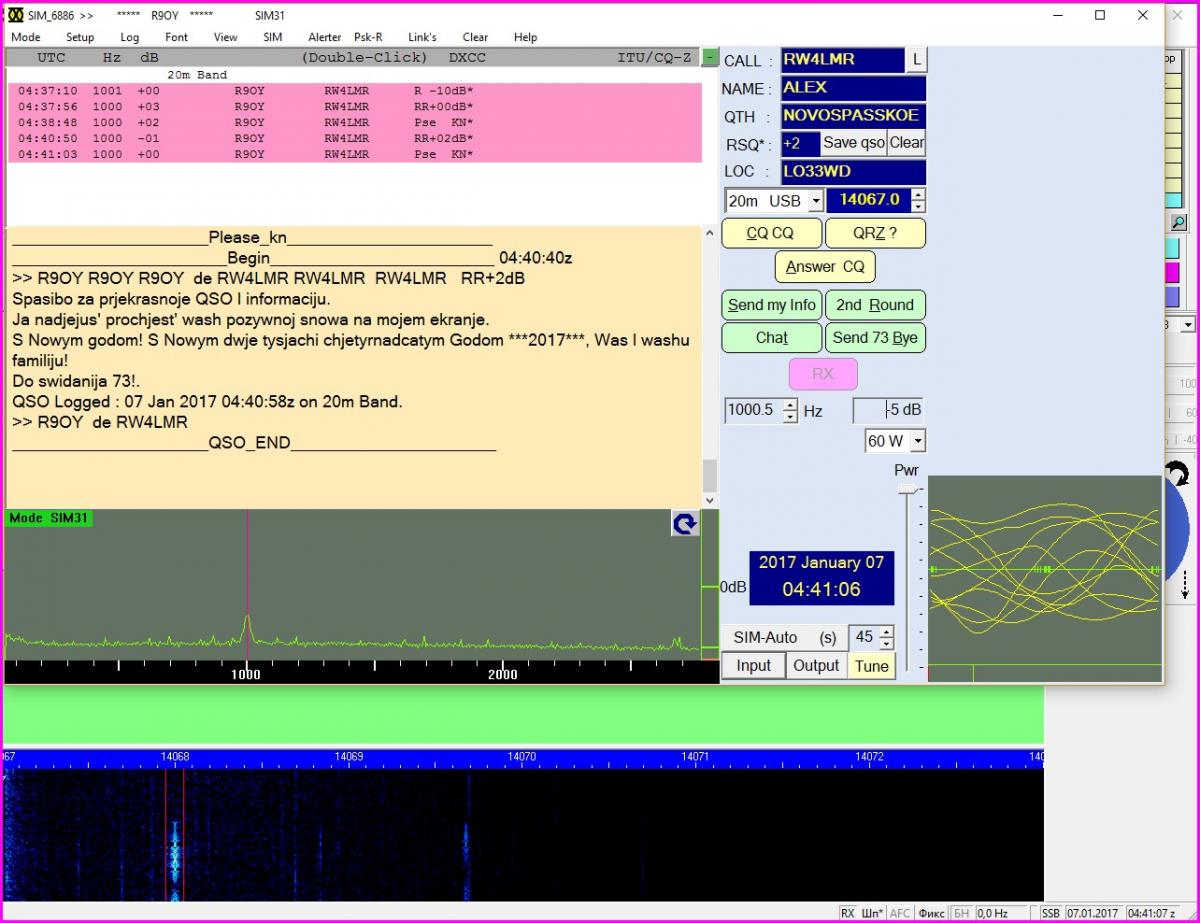Increase the 14067.0 frequency with the up arrow
The width and height of the screenshot is (1200, 923).
pos(918,194)
